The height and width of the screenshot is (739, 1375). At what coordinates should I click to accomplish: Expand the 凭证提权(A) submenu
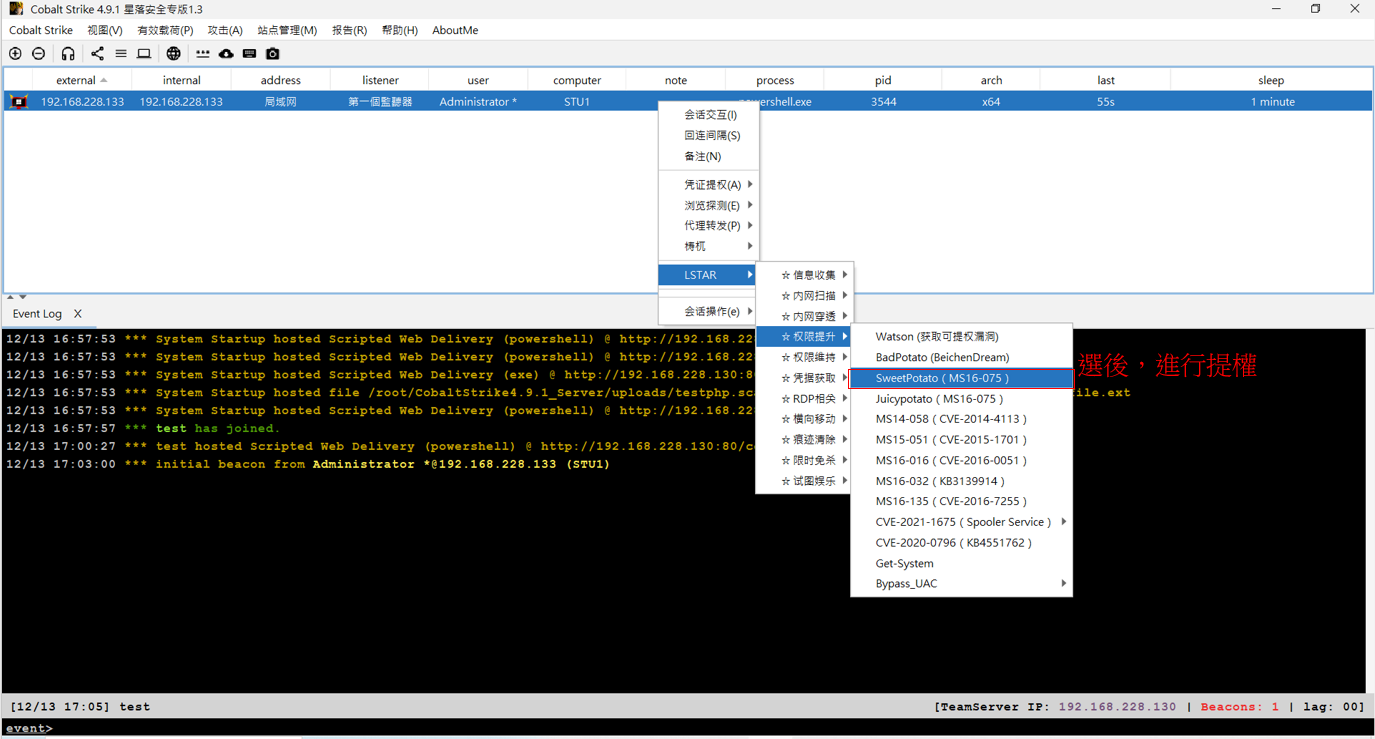709,185
